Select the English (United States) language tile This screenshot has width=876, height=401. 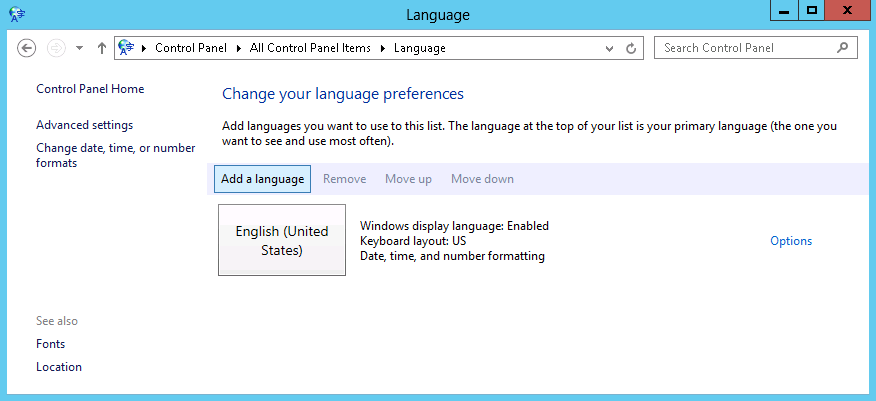(x=282, y=240)
